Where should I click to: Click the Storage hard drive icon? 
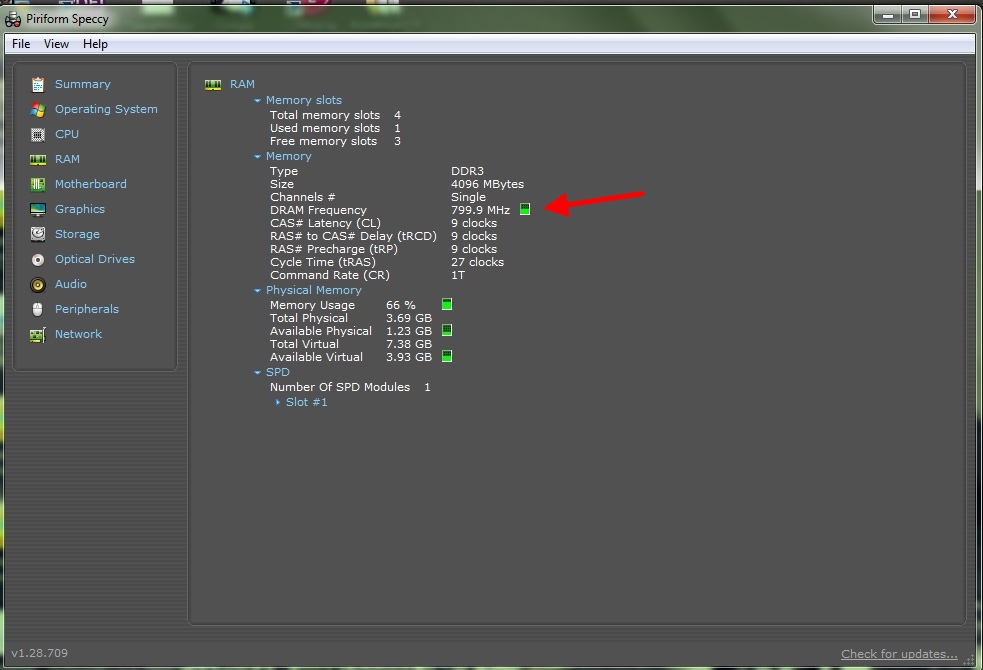pyautogui.click(x=38, y=234)
